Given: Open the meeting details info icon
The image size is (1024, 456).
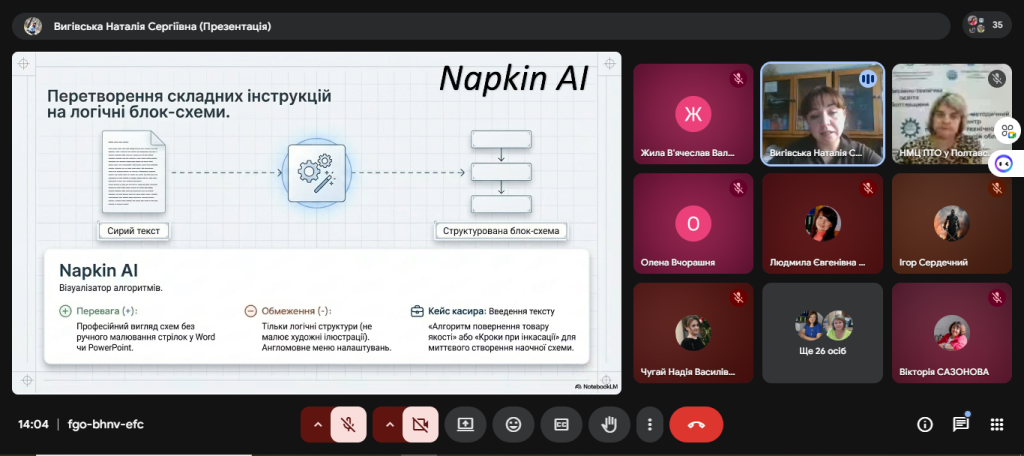Looking at the screenshot, I should coord(925,424).
